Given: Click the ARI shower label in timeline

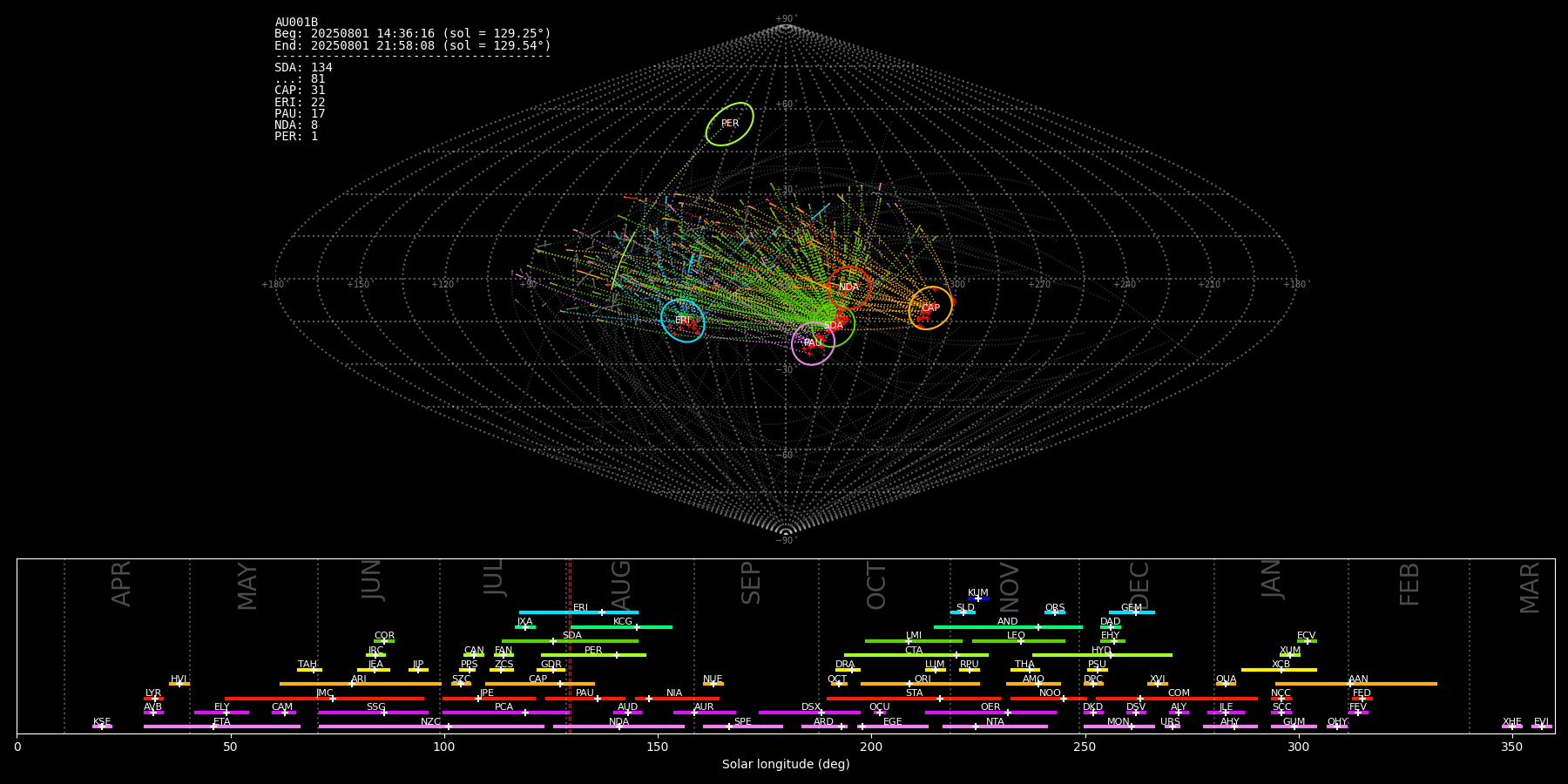Looking at the screenshot, I should tap(359, 679).
